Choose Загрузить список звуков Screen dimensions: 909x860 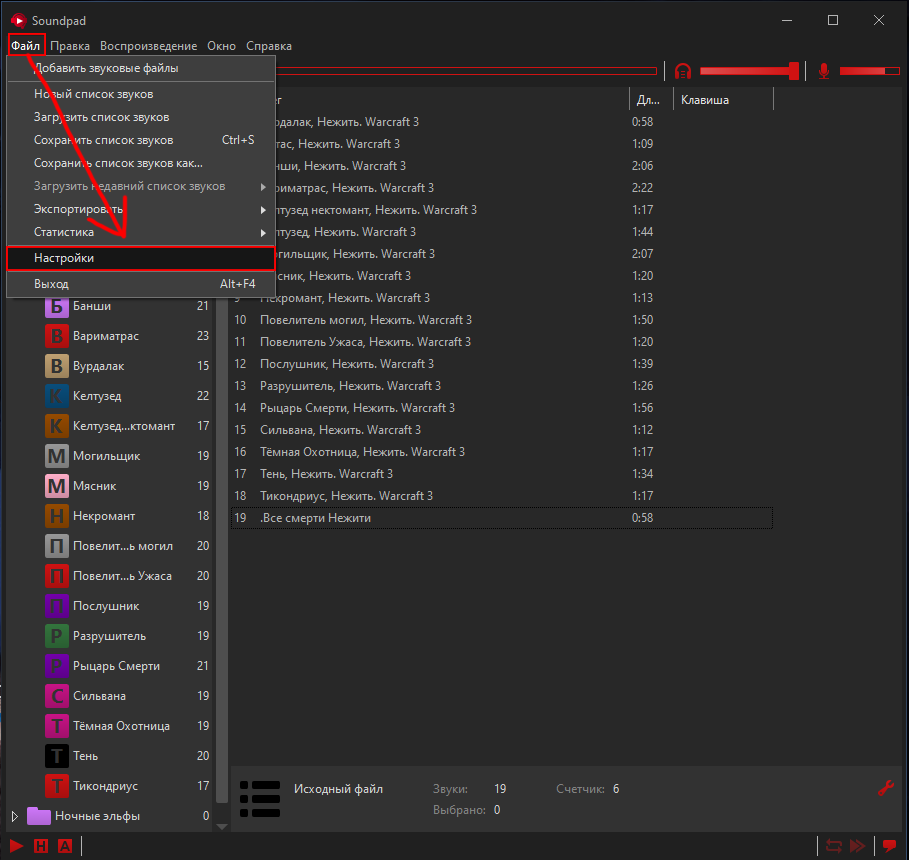[x=141, y=117]
